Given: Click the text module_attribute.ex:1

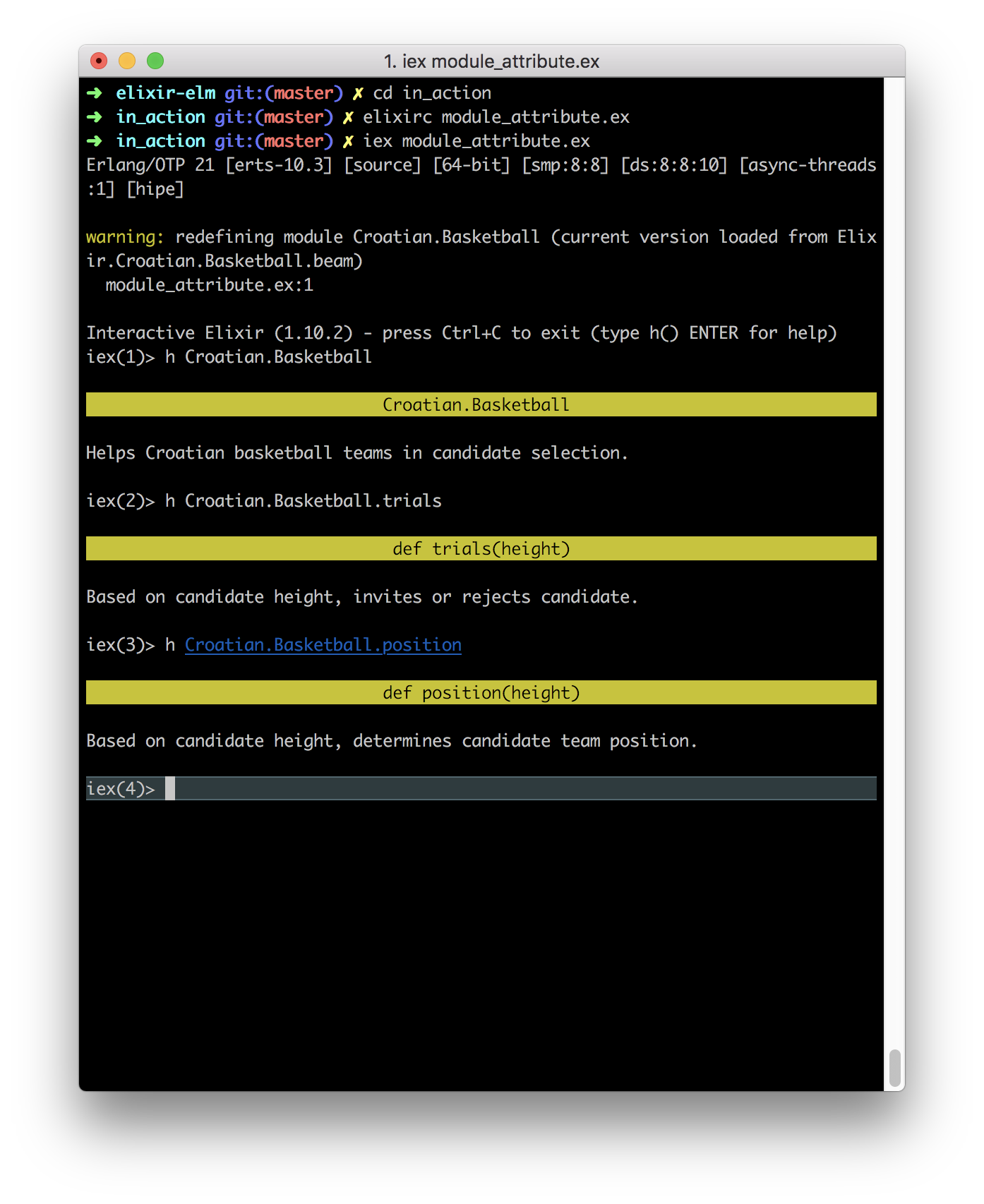Looking at the screenshot, I should [210, 285].
